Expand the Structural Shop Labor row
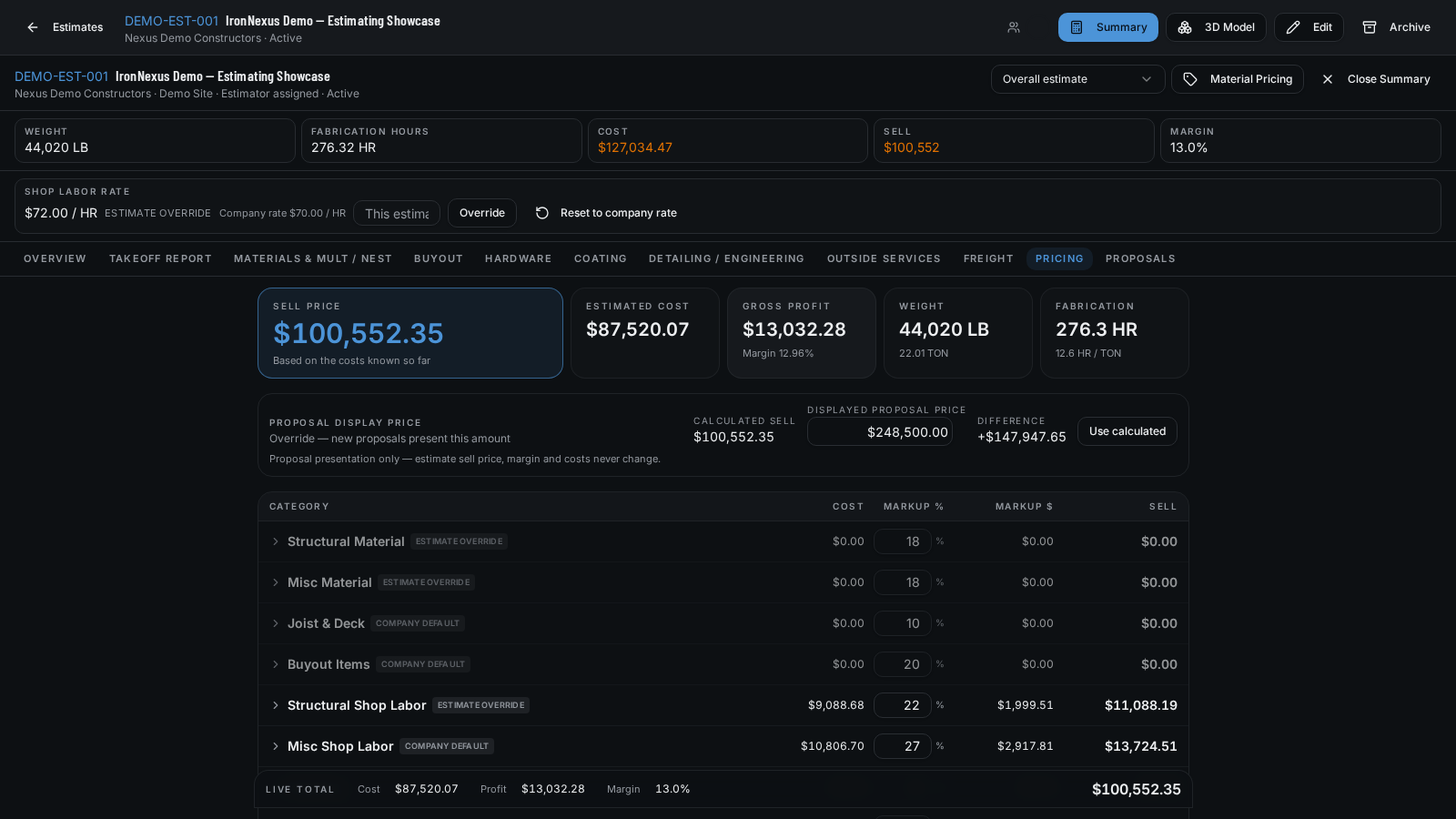Image resolution: width=1456 pixels, height=819 pixels. click(x=276, y=705)
